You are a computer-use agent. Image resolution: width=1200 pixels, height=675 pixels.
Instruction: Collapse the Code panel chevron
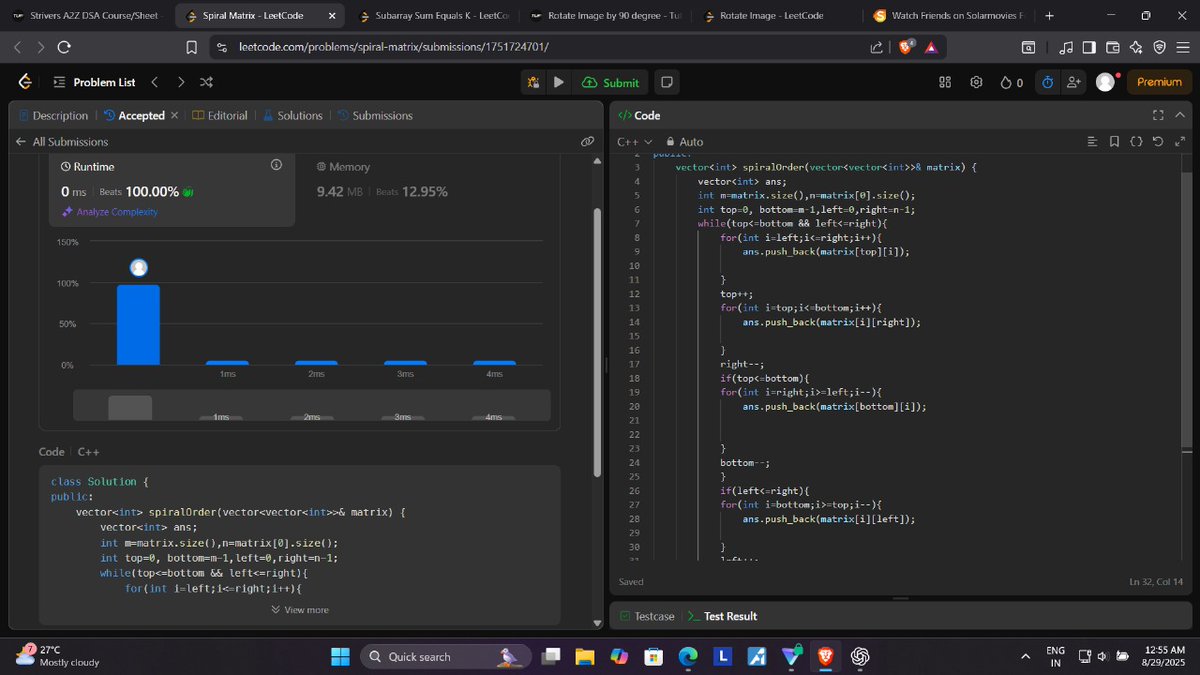click(x=1180, y=115)
